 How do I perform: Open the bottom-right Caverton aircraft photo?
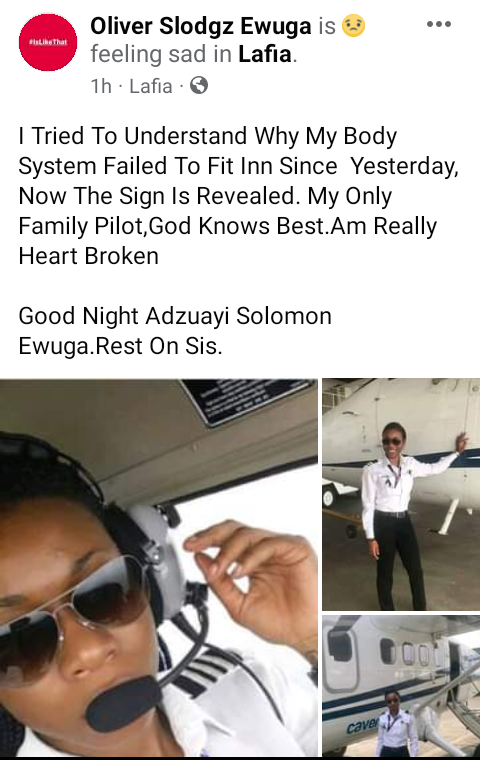[401, 686]
